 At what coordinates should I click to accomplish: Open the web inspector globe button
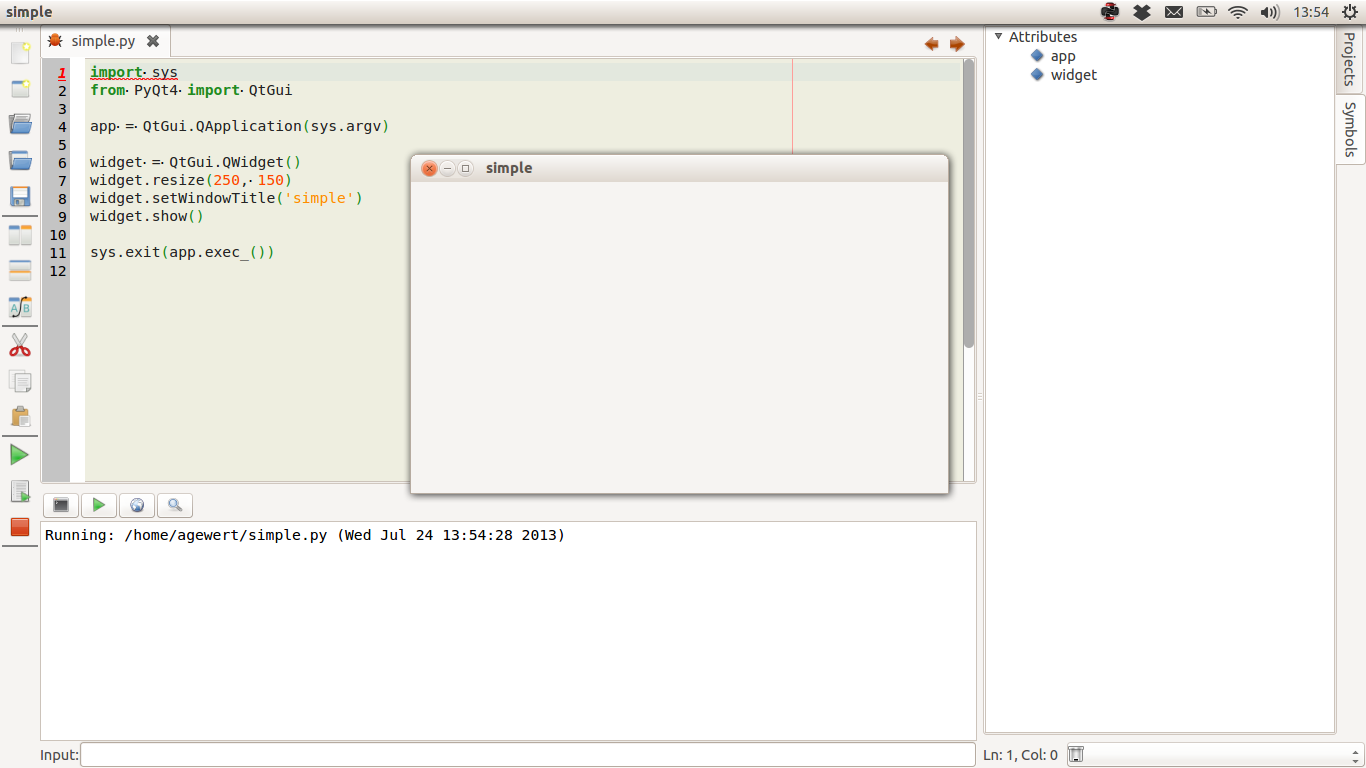(137, 505)
